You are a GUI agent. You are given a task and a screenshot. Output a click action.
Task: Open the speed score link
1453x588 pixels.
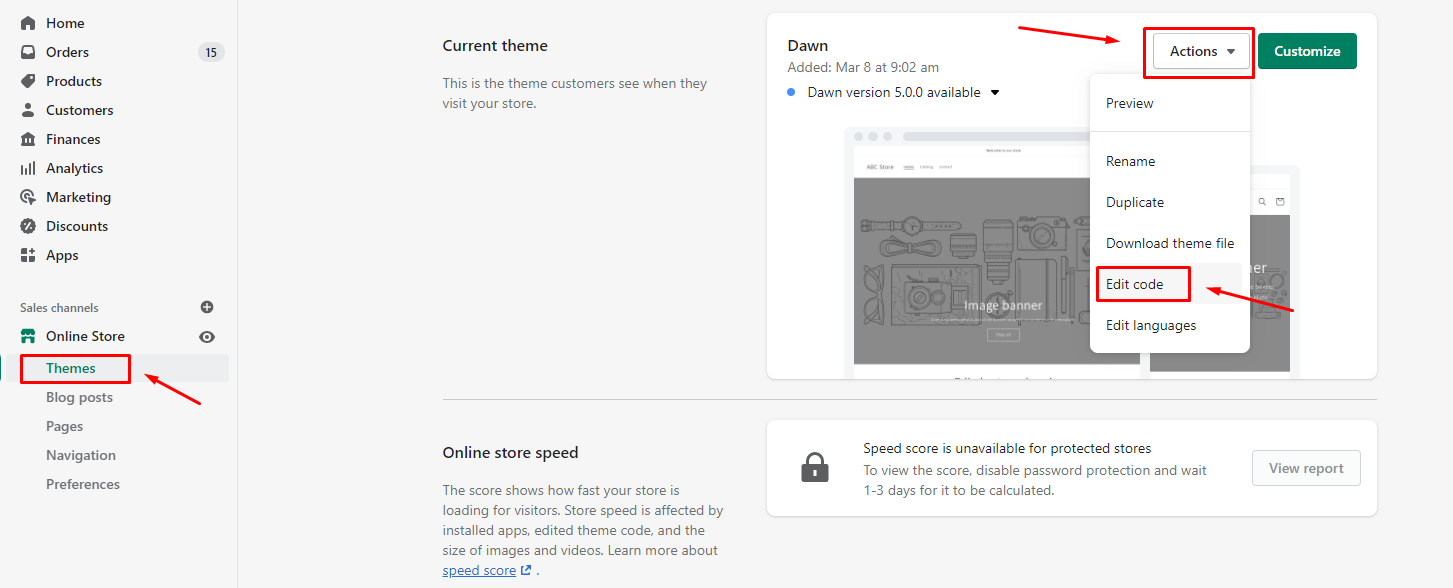click(479, 570)
